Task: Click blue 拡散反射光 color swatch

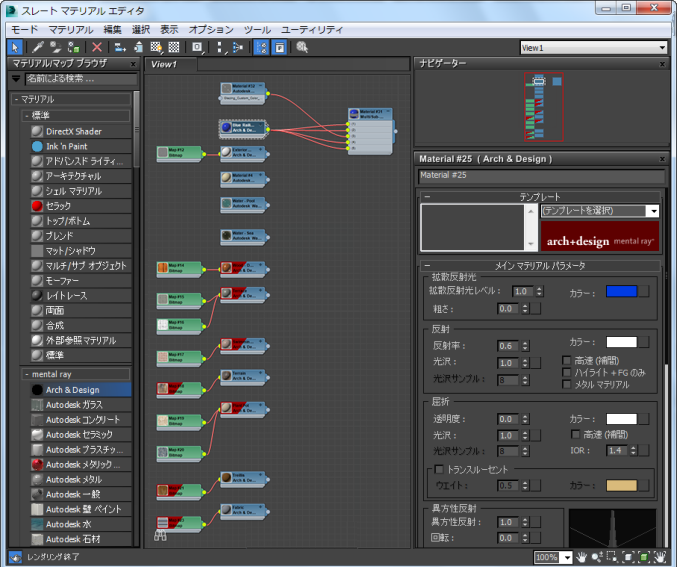Action: pyautogui.click(x=621, y=291)
